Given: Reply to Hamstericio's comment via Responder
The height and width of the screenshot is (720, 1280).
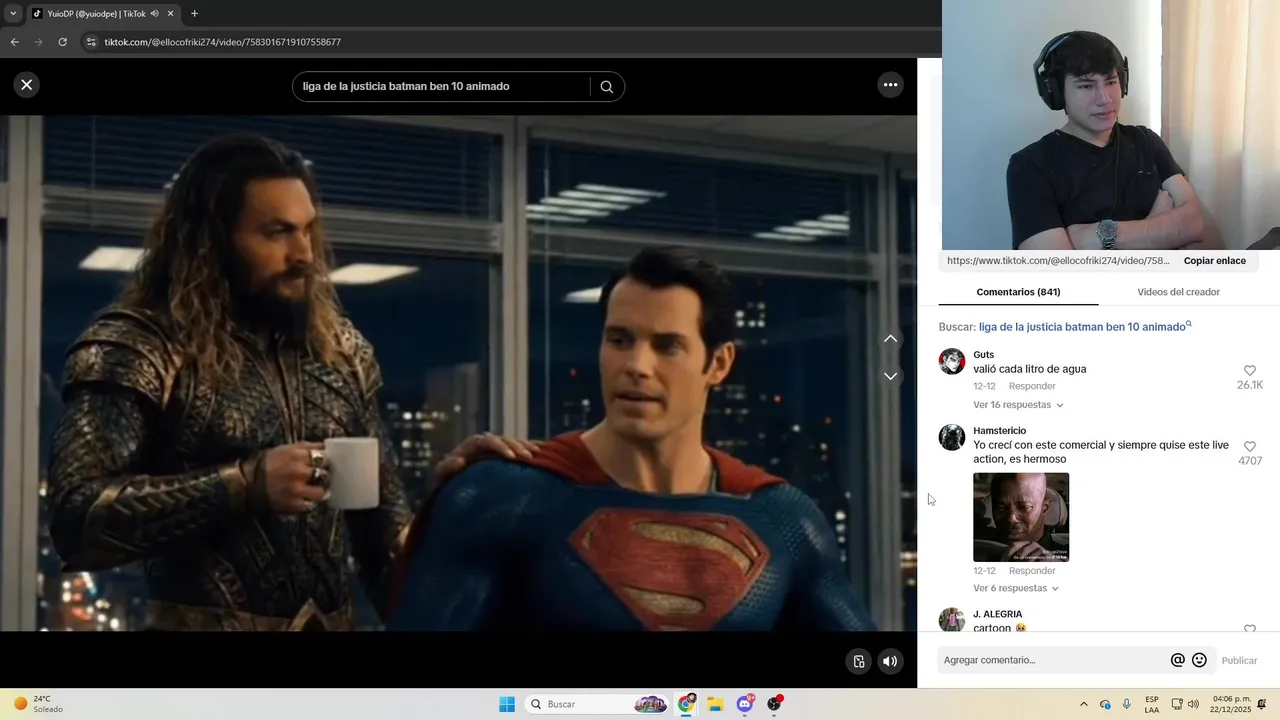Looking at the screenshot, I should (x=1032, y=571).
